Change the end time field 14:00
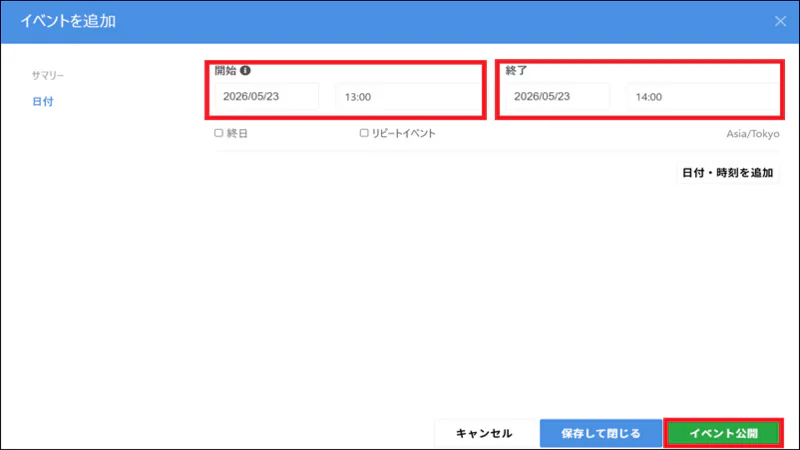Viewport: 800px width, 450px height. point(703,96)
